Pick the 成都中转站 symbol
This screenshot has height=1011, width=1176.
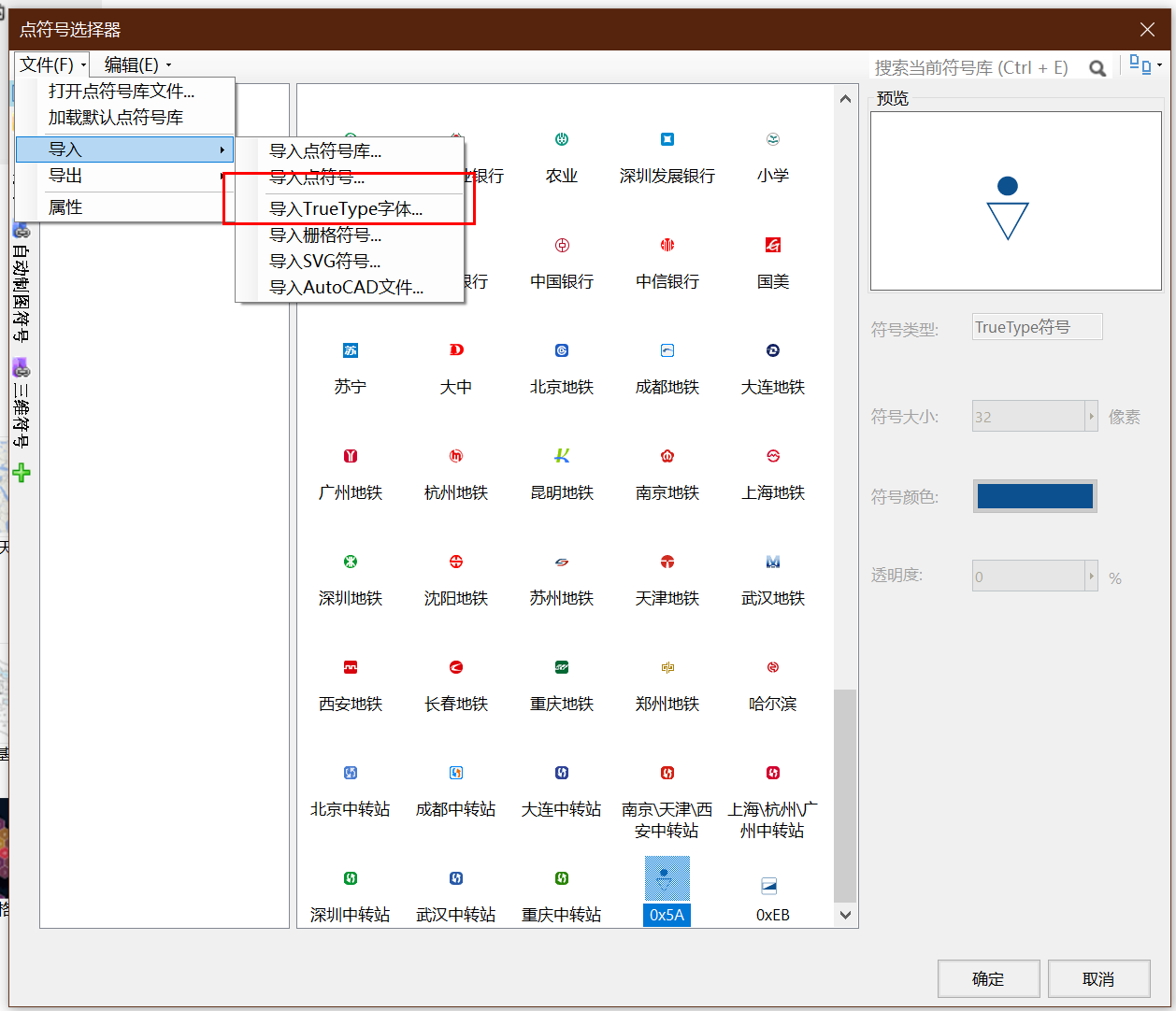[456, 773]
